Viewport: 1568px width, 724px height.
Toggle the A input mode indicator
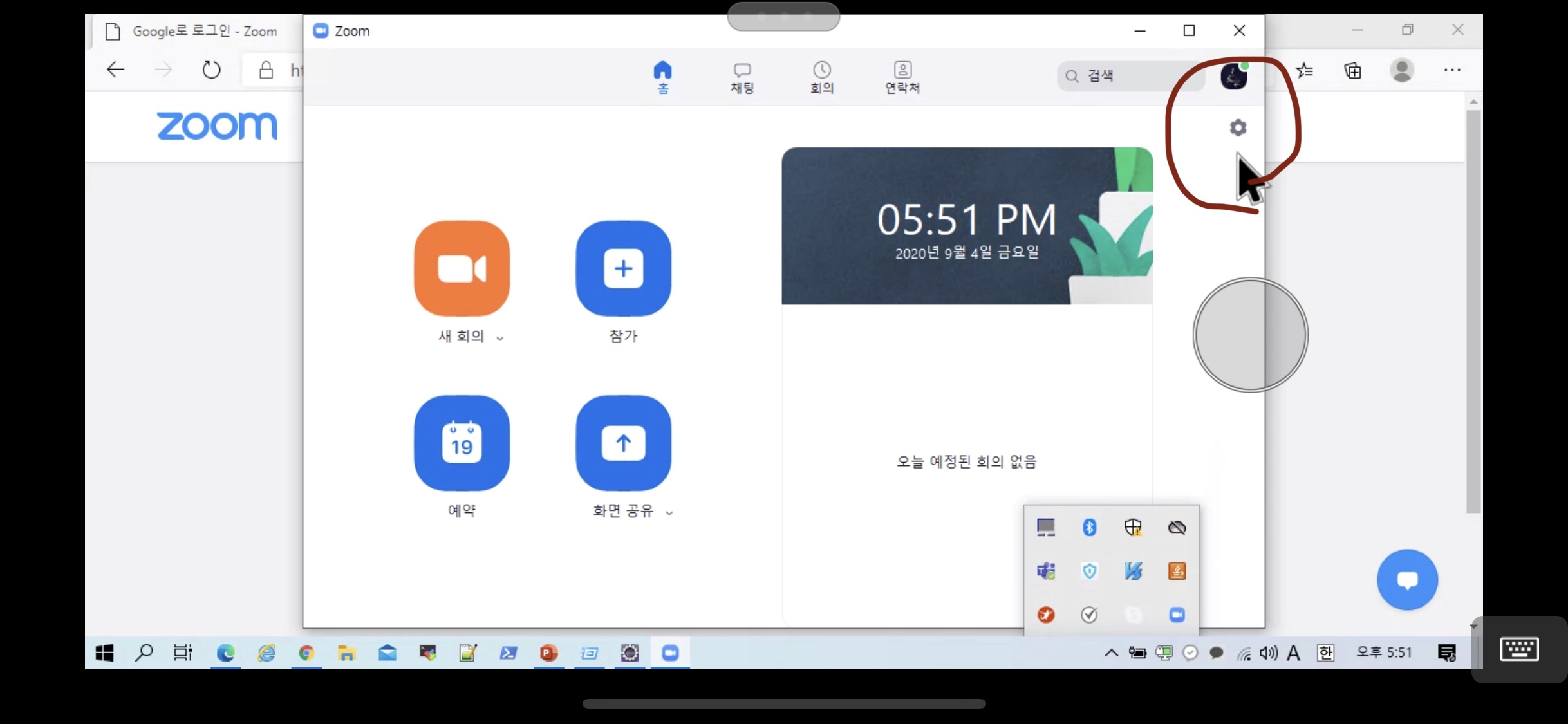pos(1294,653)
